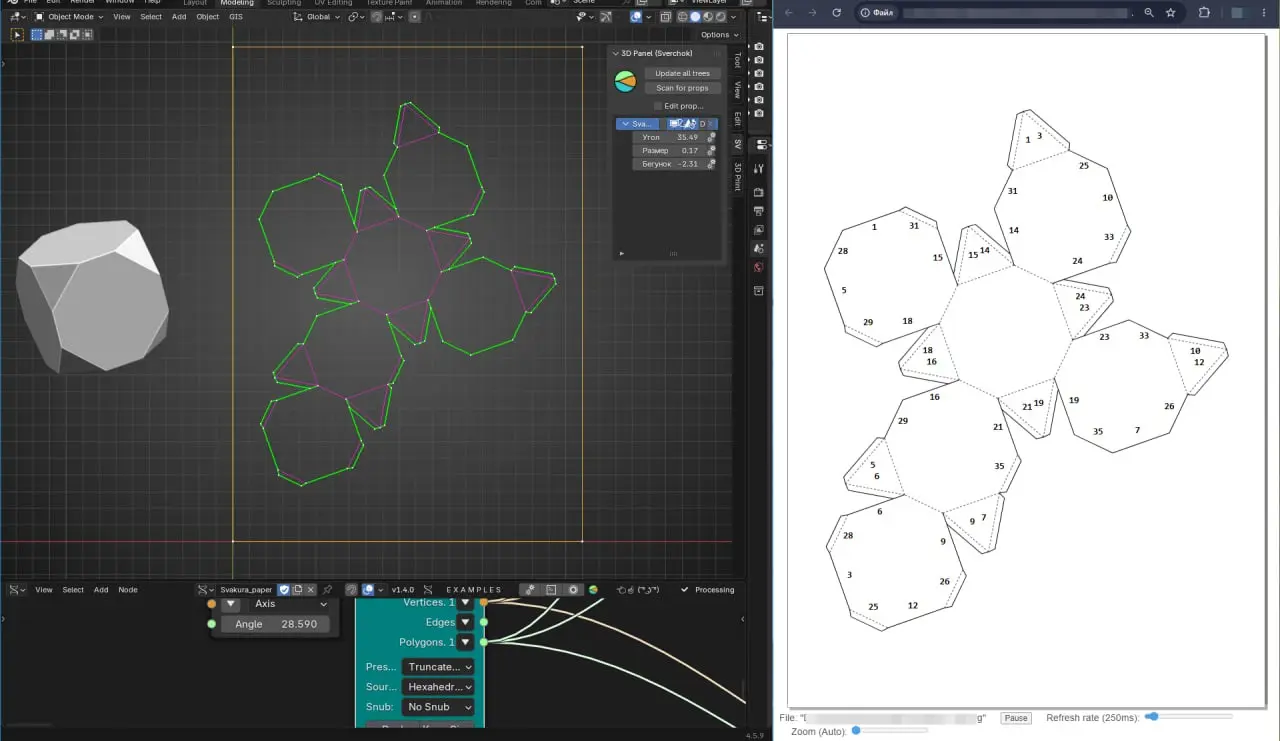Toggle viewport gizmo display

(x=606, y=17)
